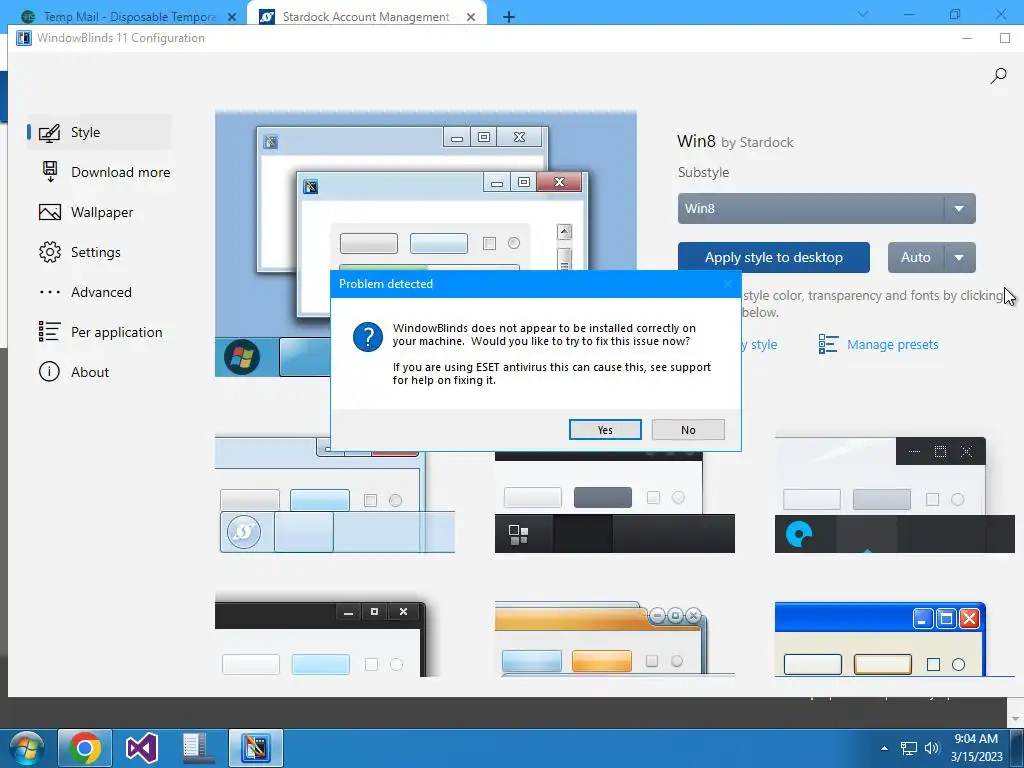Click the WindowBlinds 11 Configuration title icon
This screenshot has width=1024, height=768.
pyautogui.click(x=24, y=38)
